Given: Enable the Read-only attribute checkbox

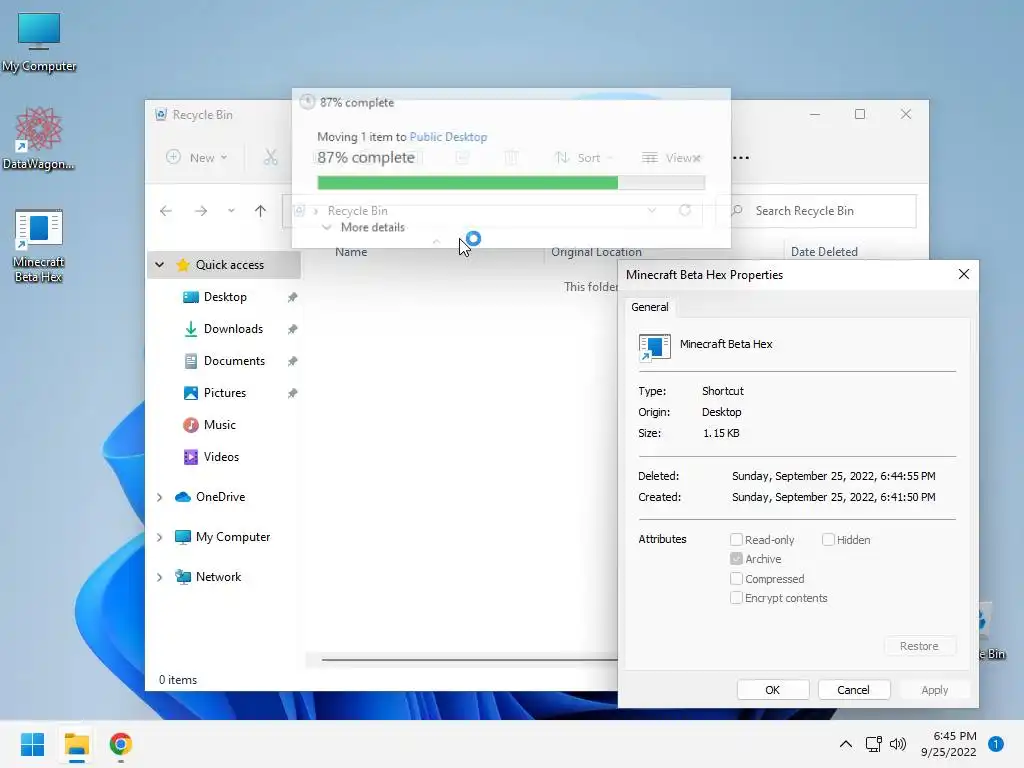Looking at the screenshot, I should 736,539.
